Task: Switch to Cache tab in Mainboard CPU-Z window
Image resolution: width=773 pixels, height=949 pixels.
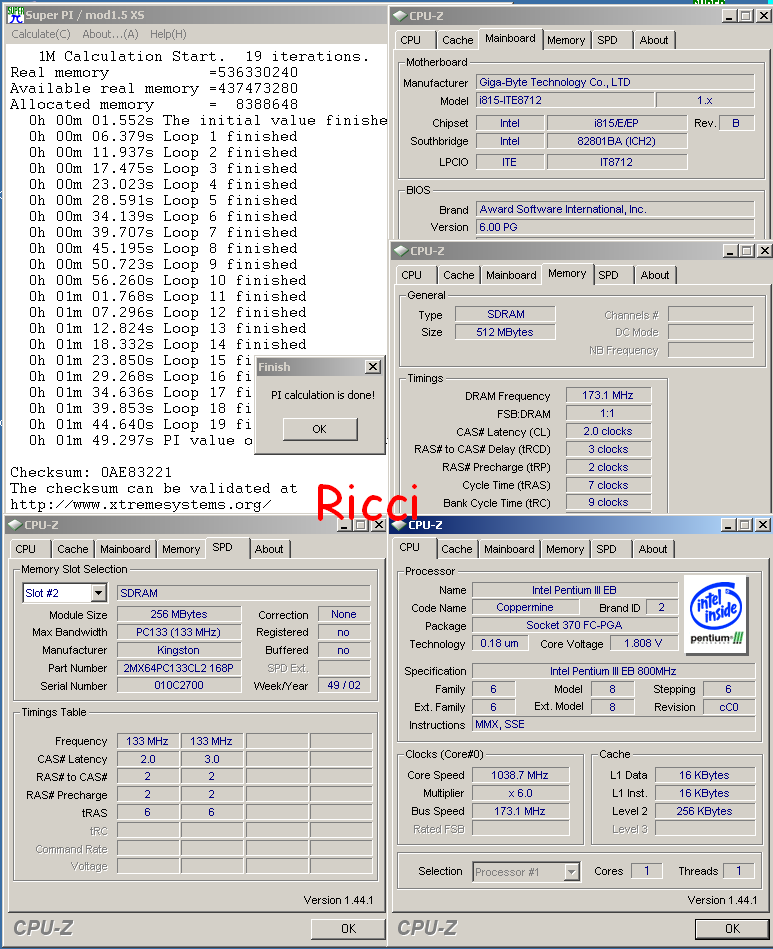Action: [458, 40]
